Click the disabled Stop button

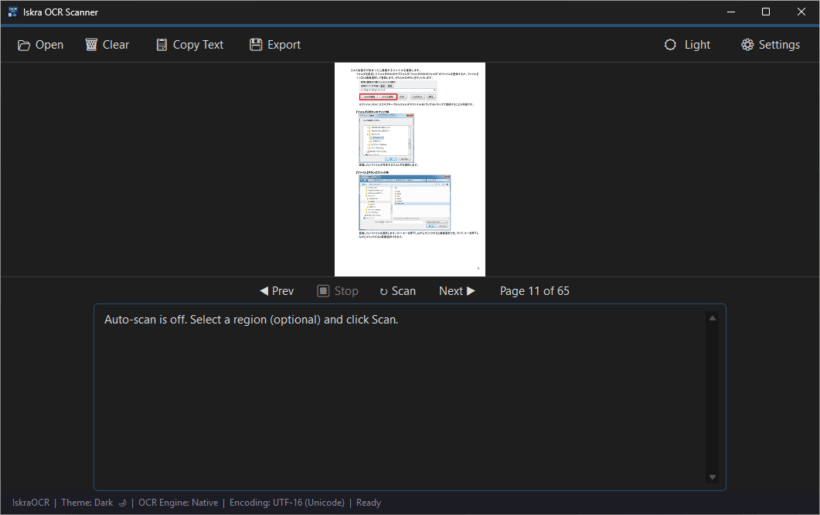click(338, 291)
